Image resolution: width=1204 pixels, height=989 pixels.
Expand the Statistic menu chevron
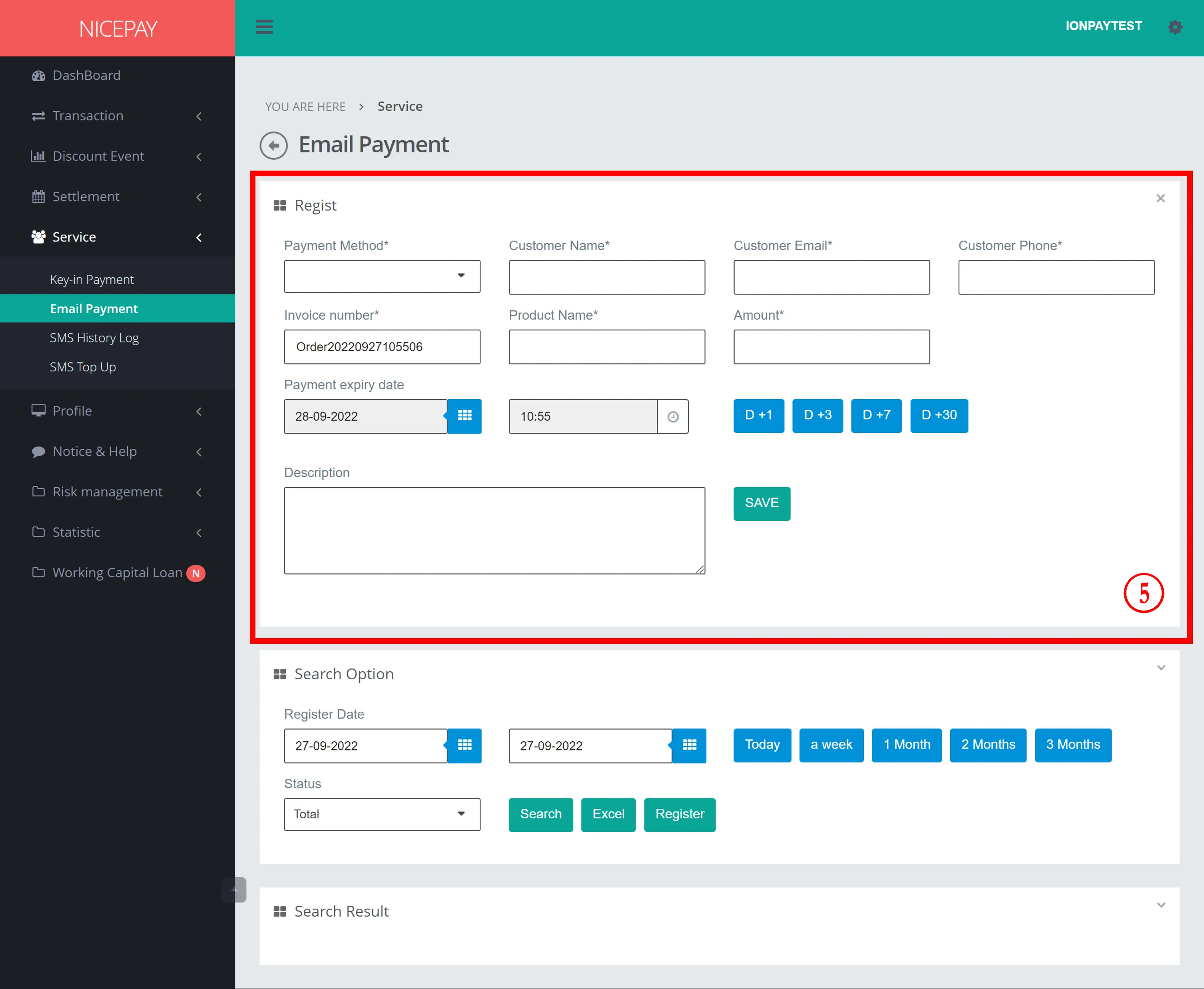[199, 533]
